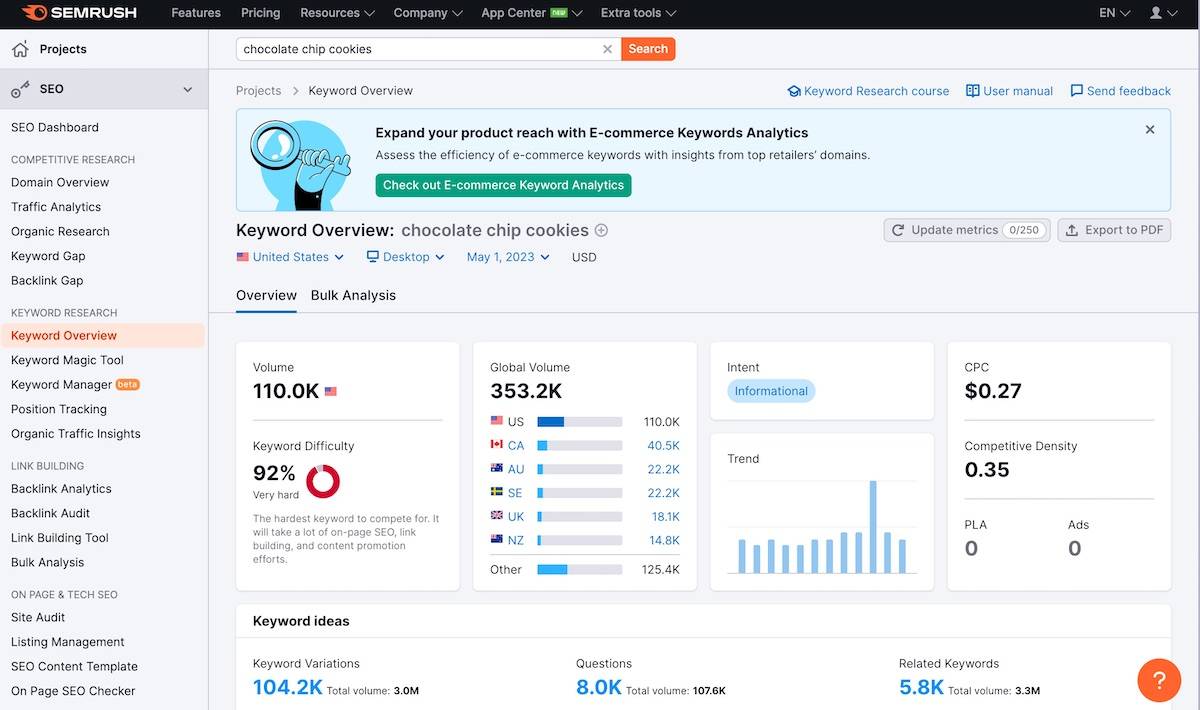Click the NZ 14.8K volume link
The height and width of the screenshot is (710, 1200).
point(664,540)
